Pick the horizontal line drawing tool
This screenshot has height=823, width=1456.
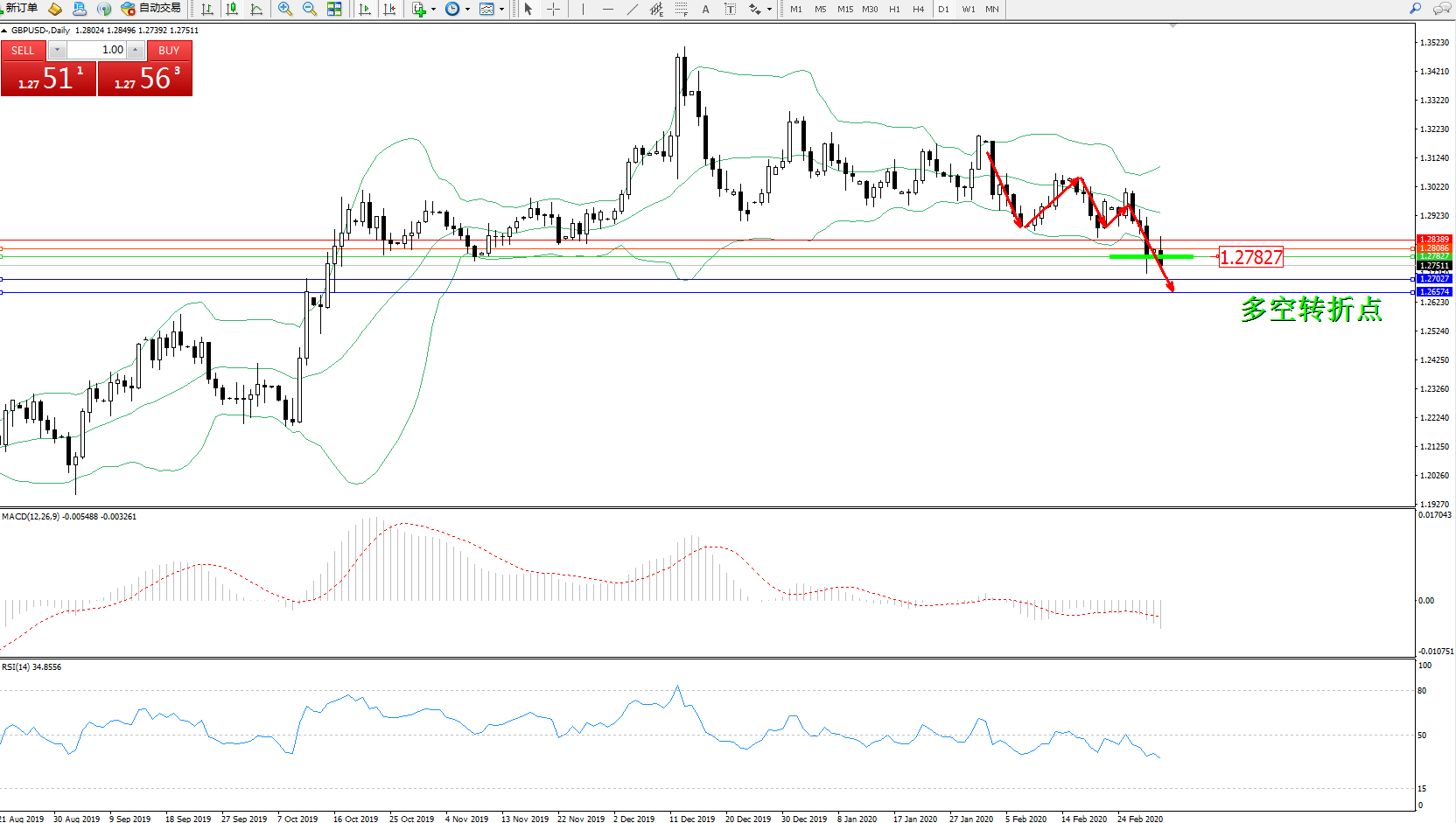tap(607, 9)
